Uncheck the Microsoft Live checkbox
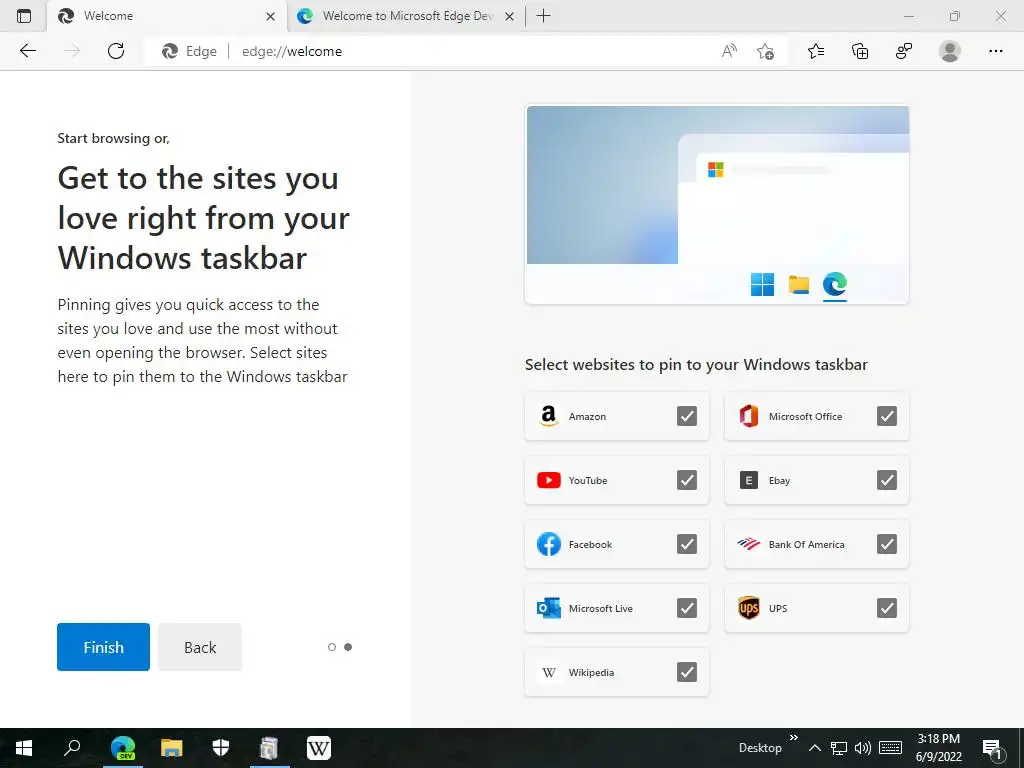 tap(686, 608)
